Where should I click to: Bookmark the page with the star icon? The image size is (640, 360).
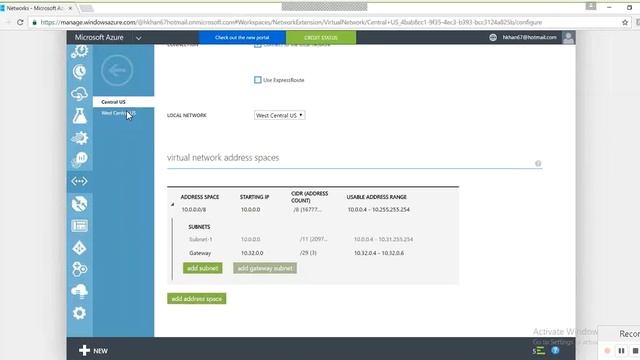(x=625, y=22)
